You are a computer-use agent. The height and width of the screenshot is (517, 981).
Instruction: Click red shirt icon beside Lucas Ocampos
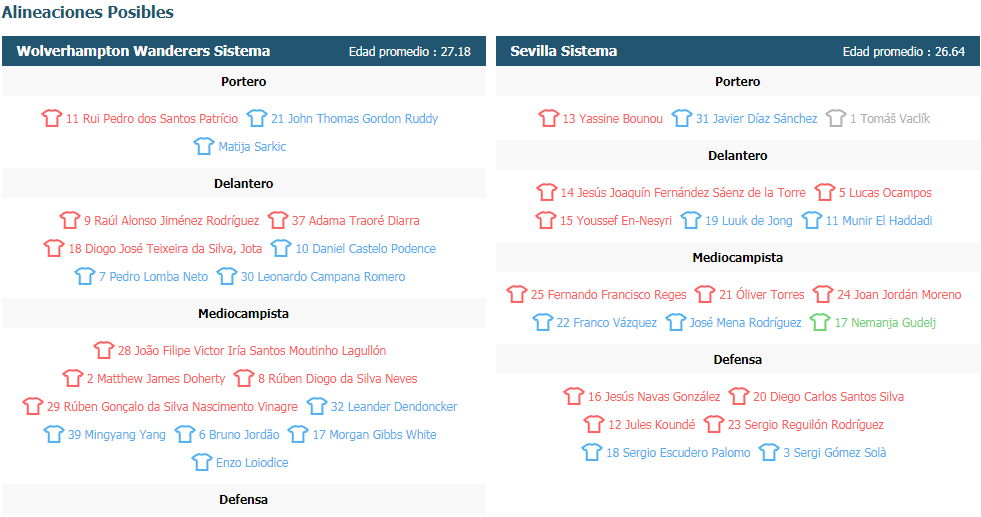pyautogui.click(x=825, y=192)
